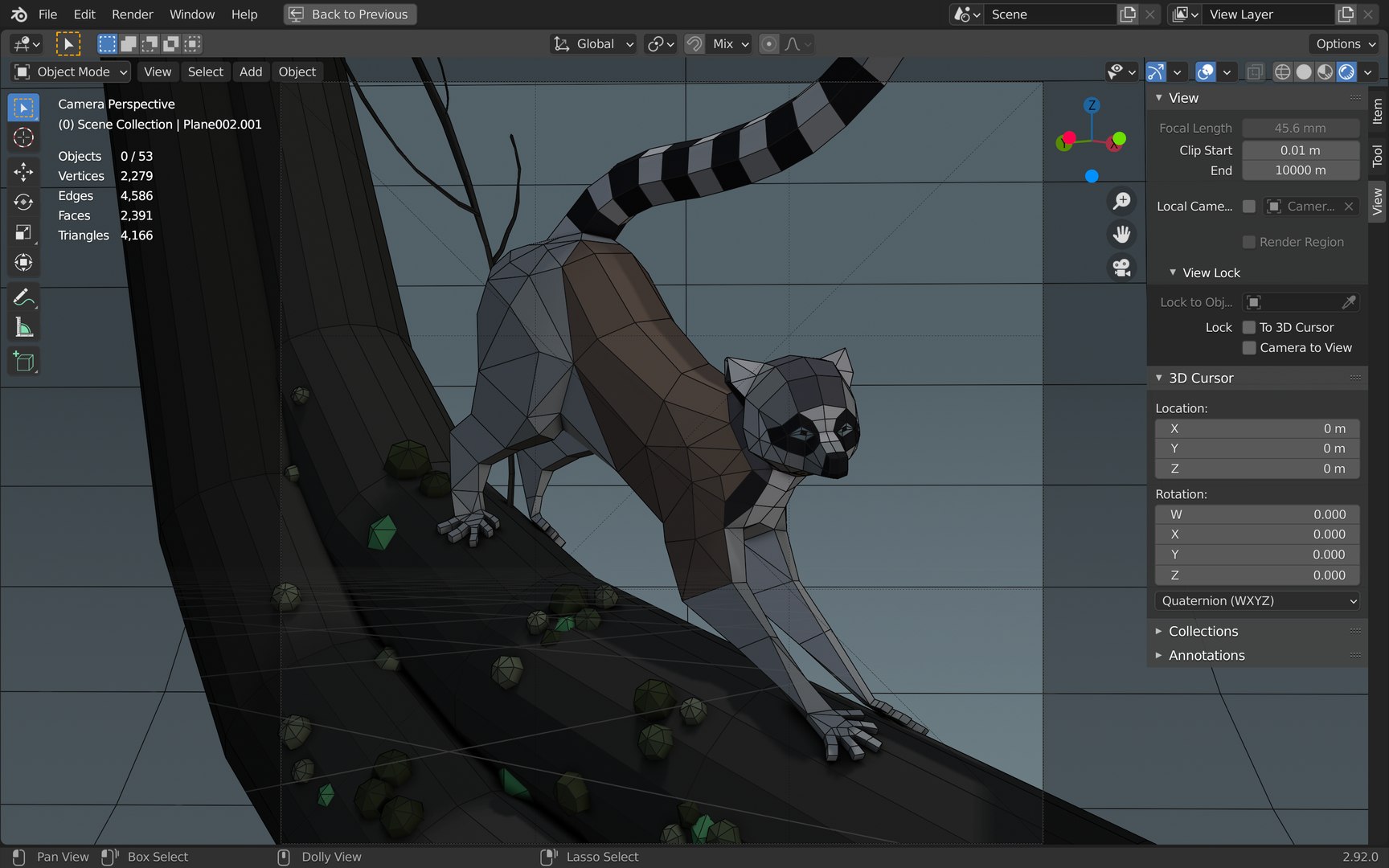This screenshot has width=1389, height=868.
Task: Open the viewport Add menu
Action: point(251,72)
